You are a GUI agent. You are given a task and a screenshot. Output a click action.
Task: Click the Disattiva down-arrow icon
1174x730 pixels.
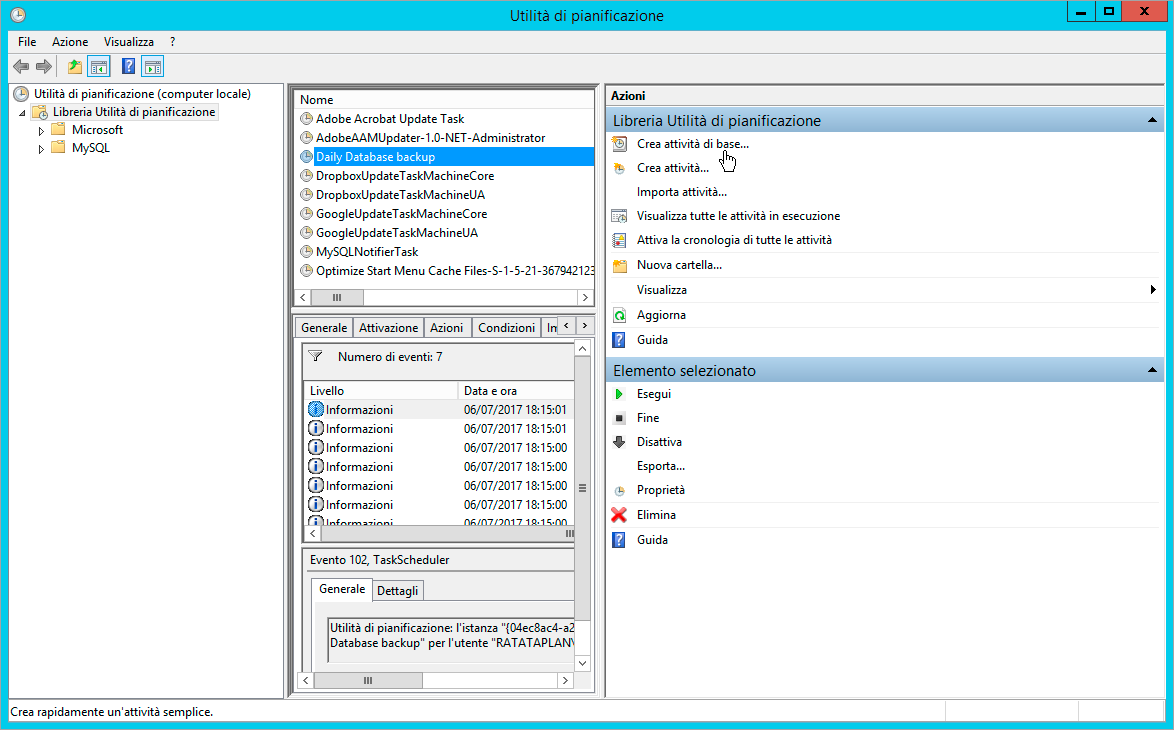(x=619, y=442)
